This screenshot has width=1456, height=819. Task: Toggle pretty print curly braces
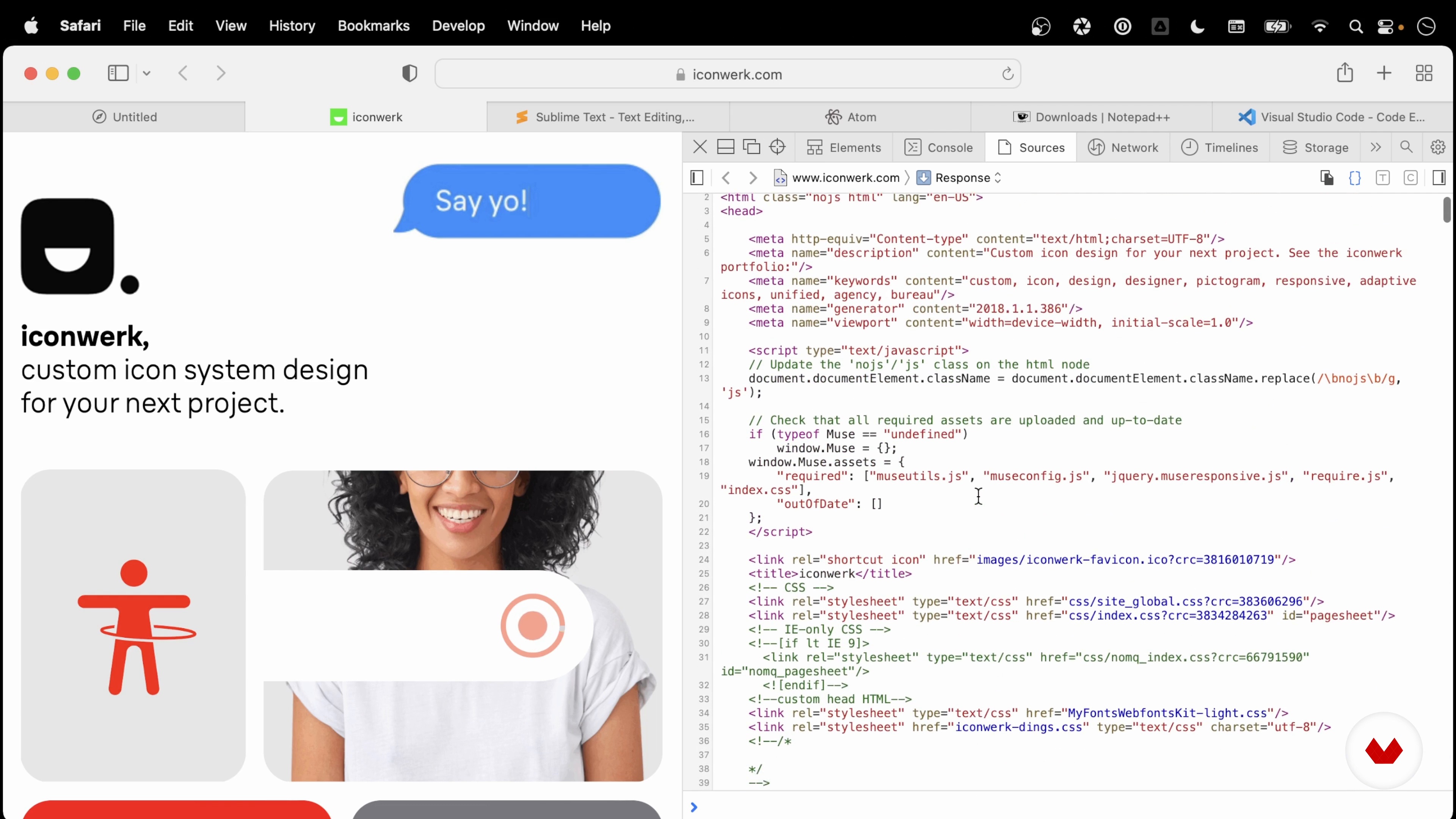[x=1355, y=177]
